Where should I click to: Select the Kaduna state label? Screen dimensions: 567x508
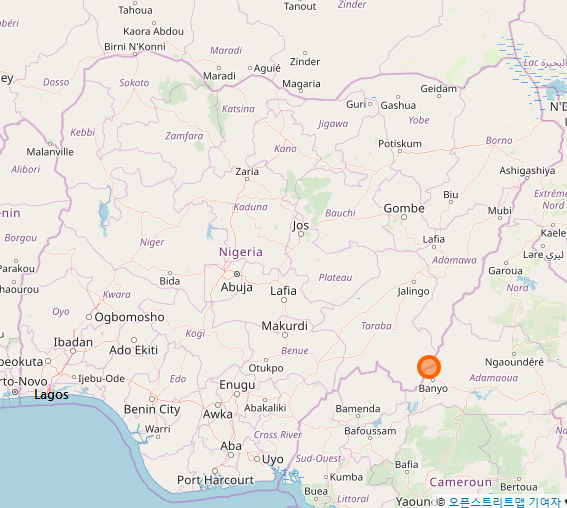[251, 207]
